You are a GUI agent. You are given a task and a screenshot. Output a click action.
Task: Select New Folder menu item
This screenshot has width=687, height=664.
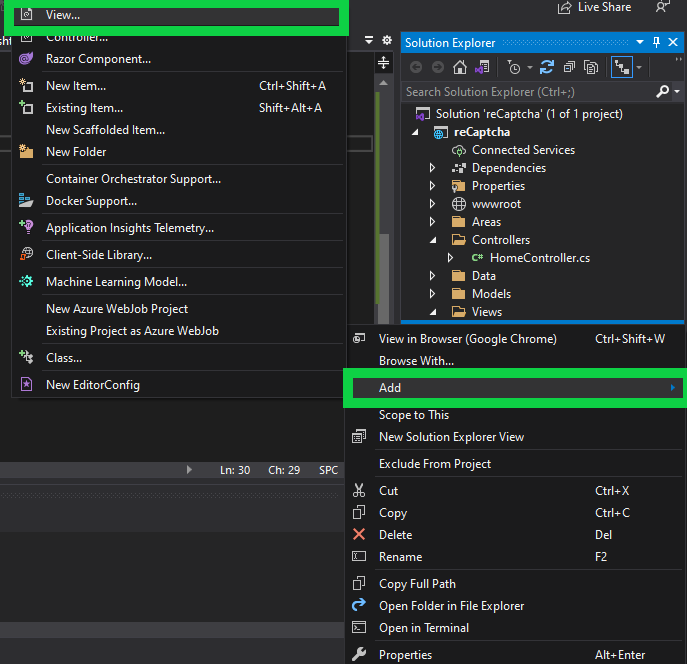[178, 152]
